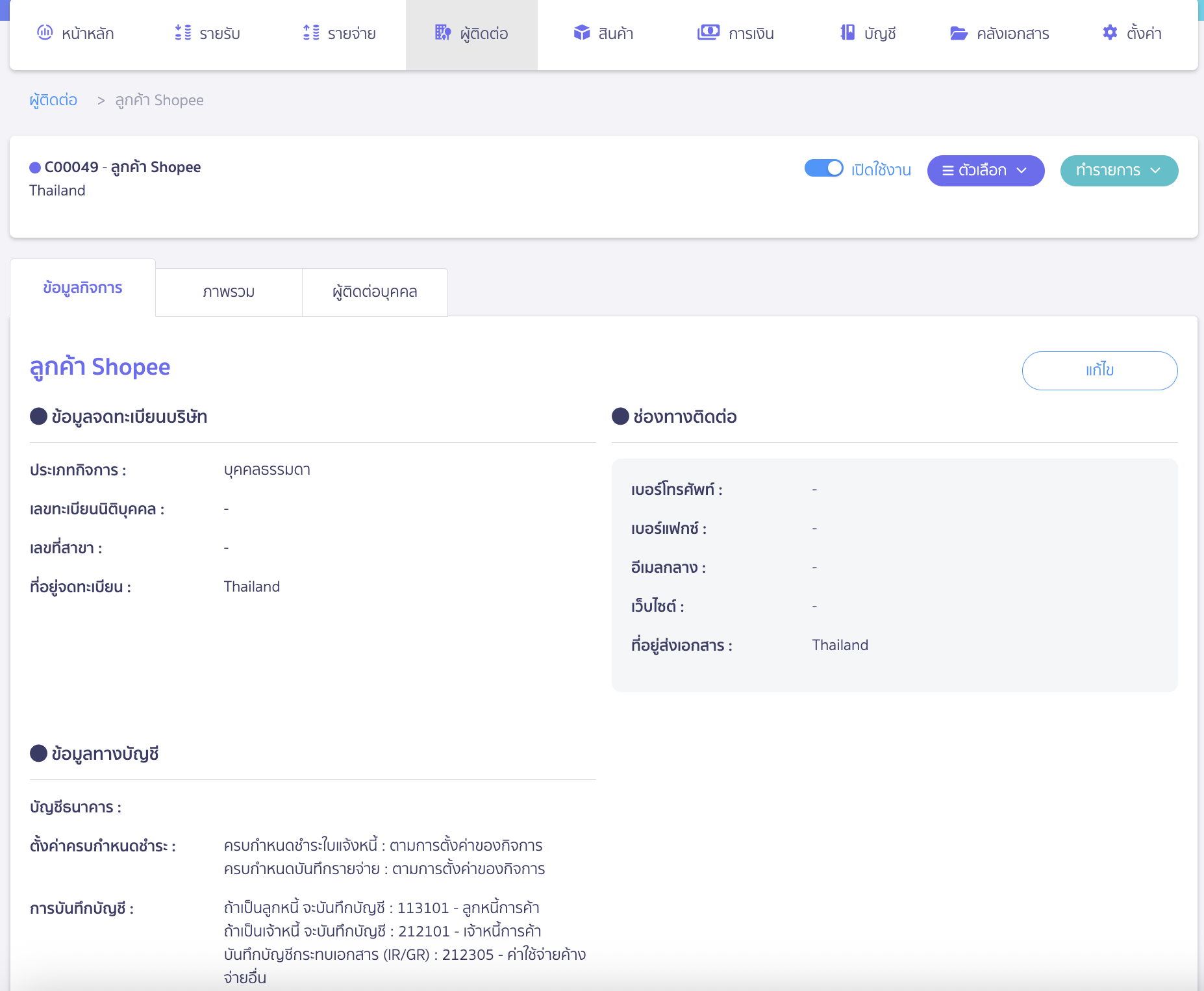Open the ตั้งค่า settings gear icon

coord(1109,33)
